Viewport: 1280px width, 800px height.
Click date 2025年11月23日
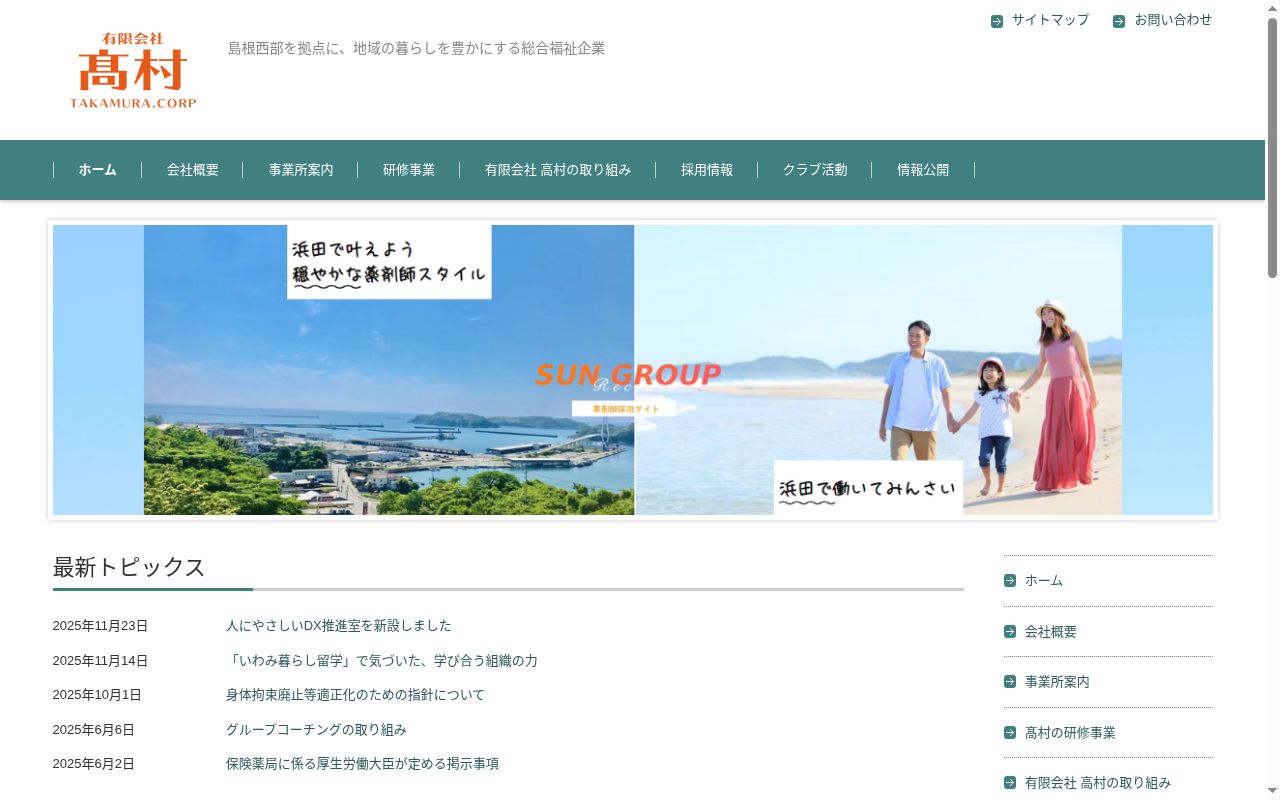[x=100, y=626]
